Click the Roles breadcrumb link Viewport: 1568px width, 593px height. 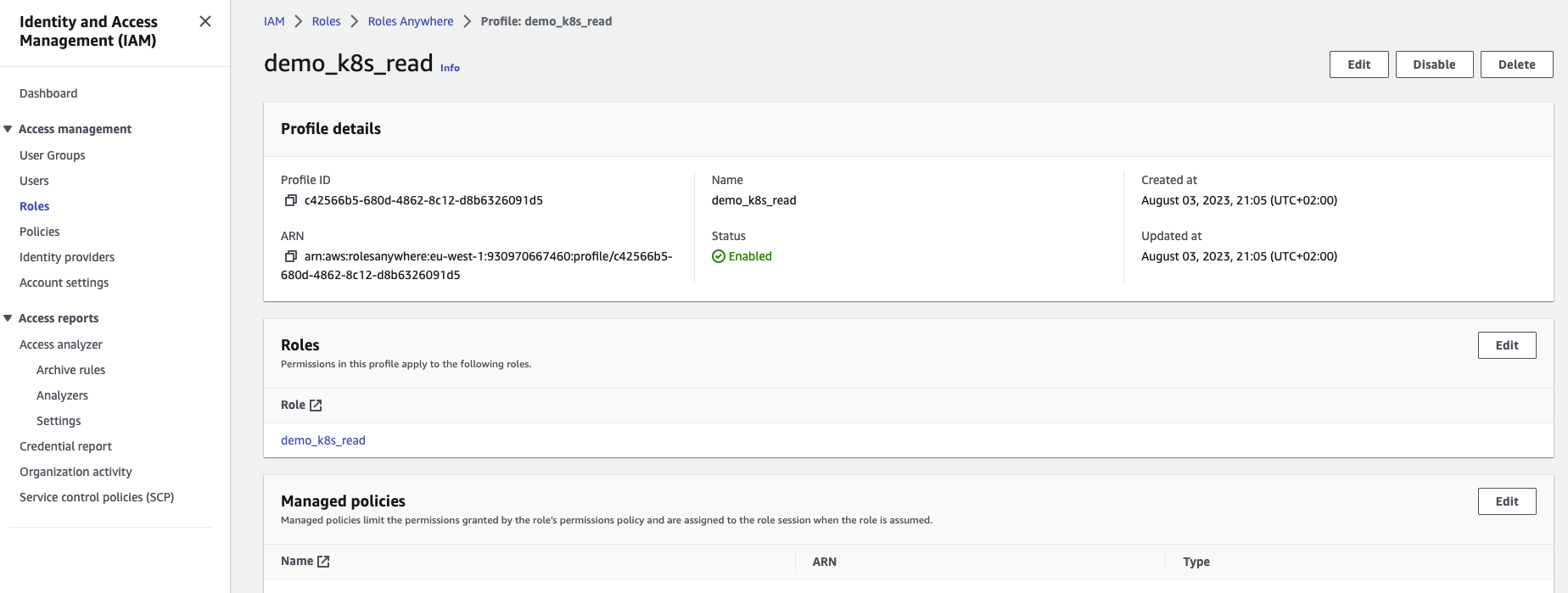(x=326, y=21)
